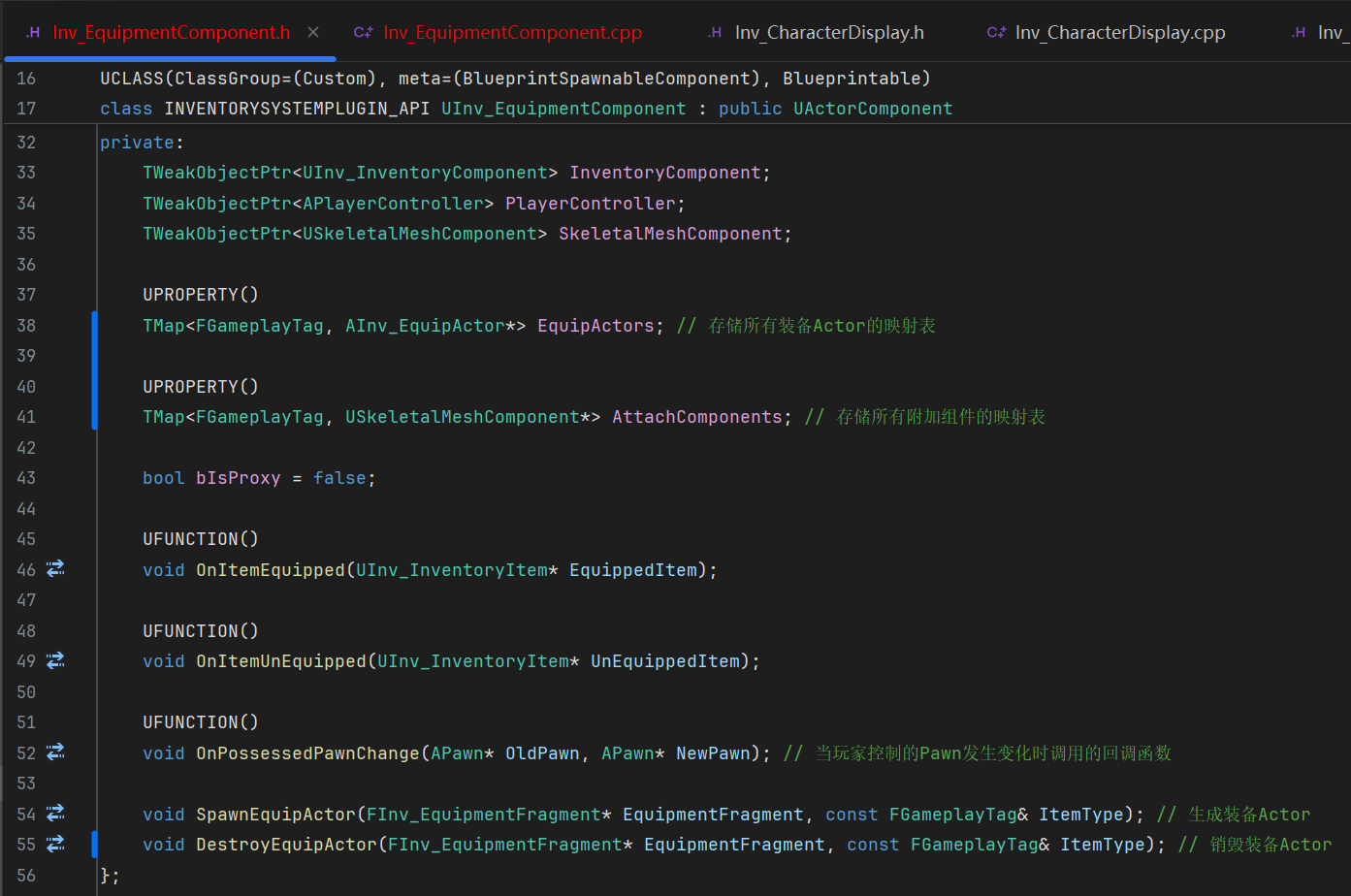Click UPROPERTY() on line 40
The width and height of the screenshot is (1351, 896).
click(201, 387)
